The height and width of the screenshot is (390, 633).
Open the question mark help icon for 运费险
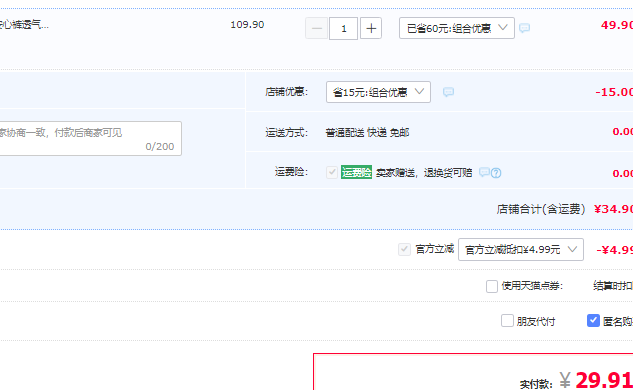pos(496,173)
